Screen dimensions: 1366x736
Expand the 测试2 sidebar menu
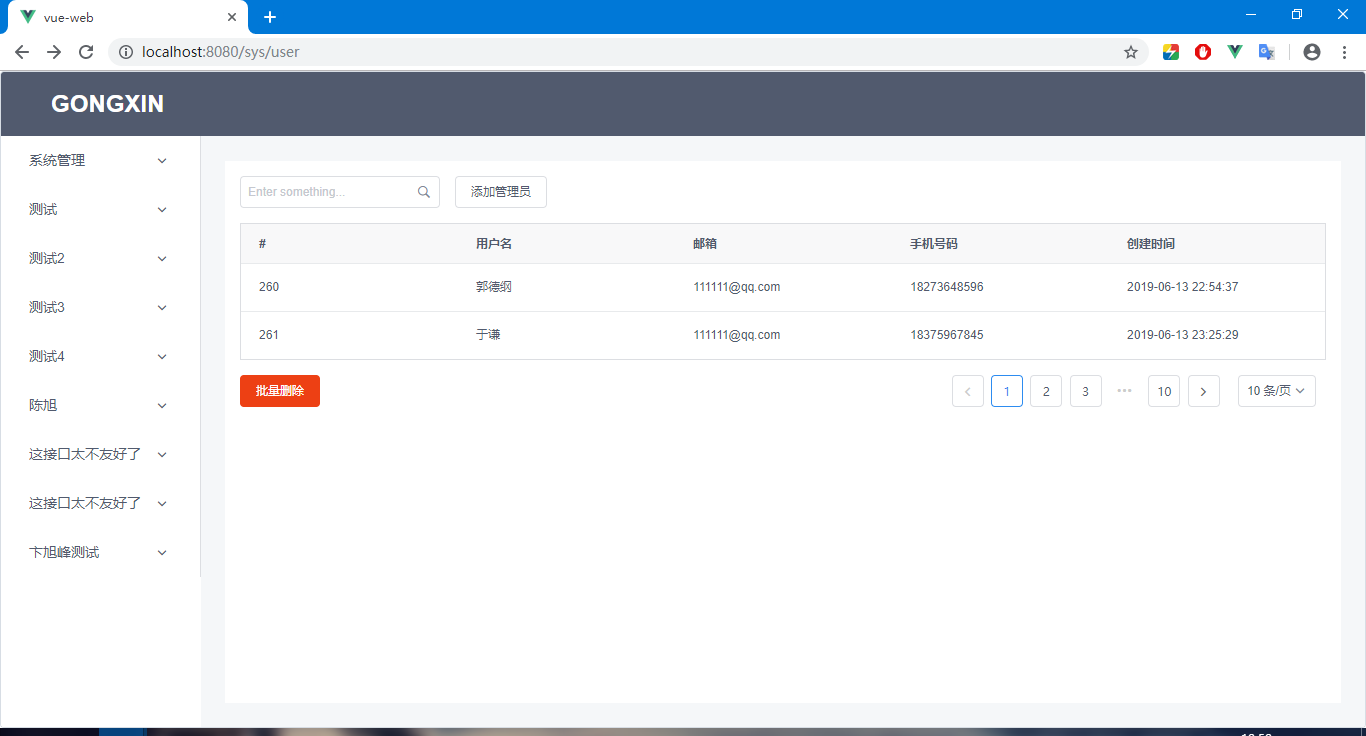(x=100, y=258)
